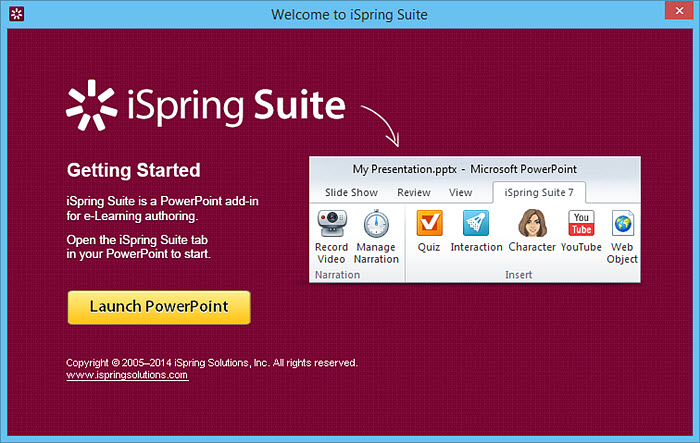Click text 'Open the iSpring Suite tab'
Viewport: 700px width, 443px height.
pyautogui.click(x=137, y=240)
